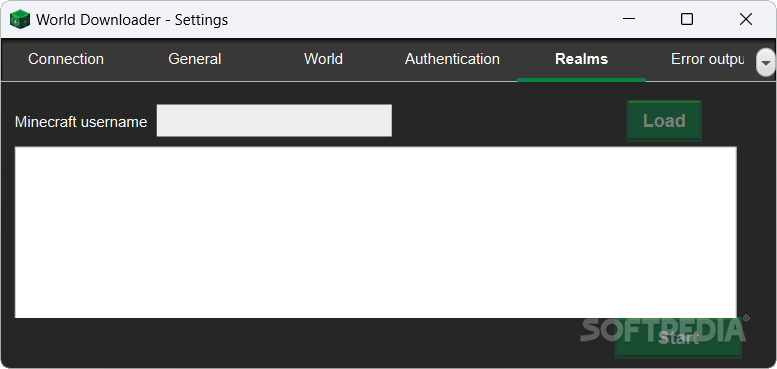777x369 pixels.
Task: Click the World Downloader app icon
Action: 20,19
